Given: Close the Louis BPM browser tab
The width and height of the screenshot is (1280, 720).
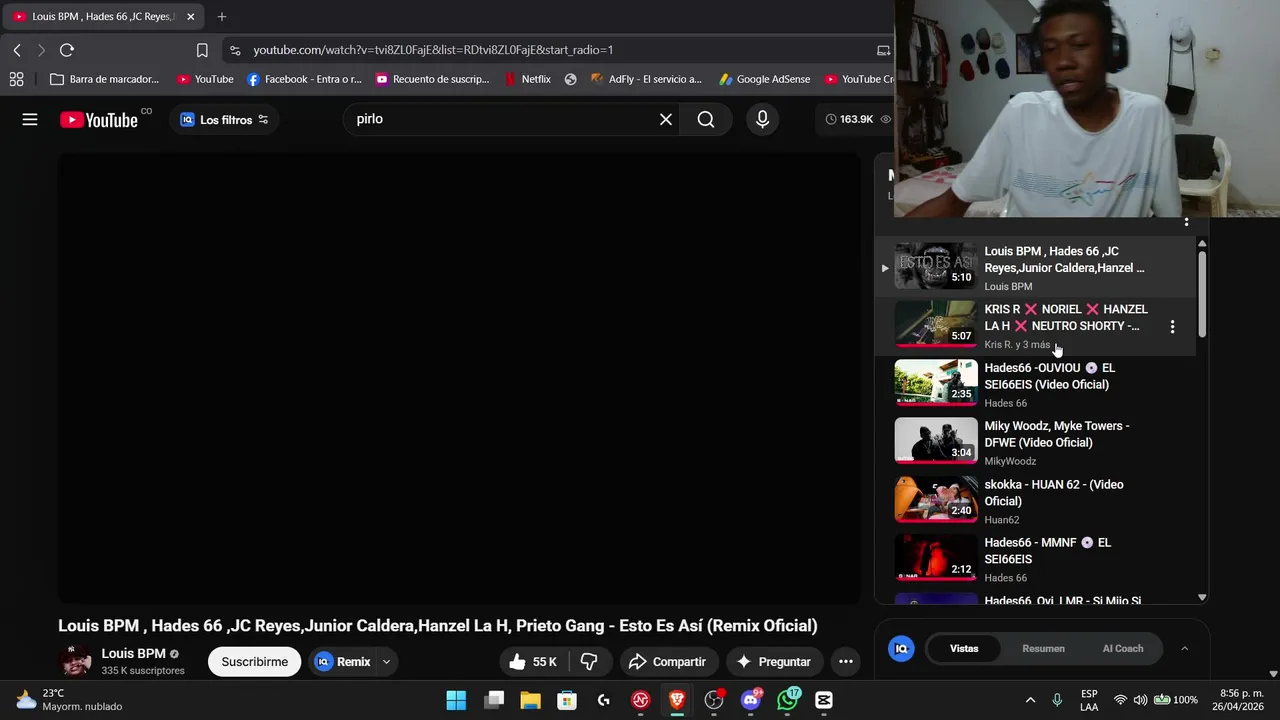Looking at the screenshot, I should pyautogui.click(x=191, y=17).
